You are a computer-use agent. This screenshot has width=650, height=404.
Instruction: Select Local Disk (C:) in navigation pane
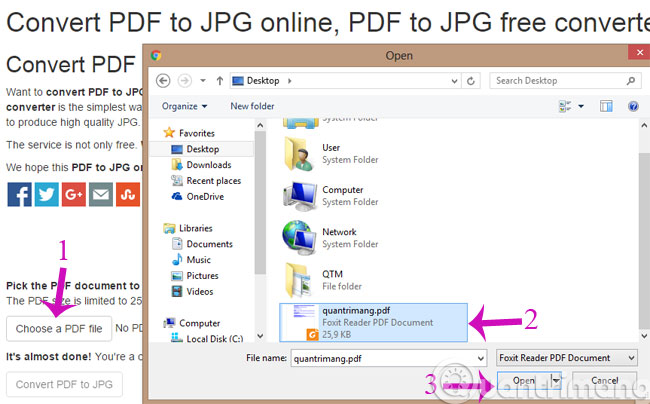click(214, 338)
